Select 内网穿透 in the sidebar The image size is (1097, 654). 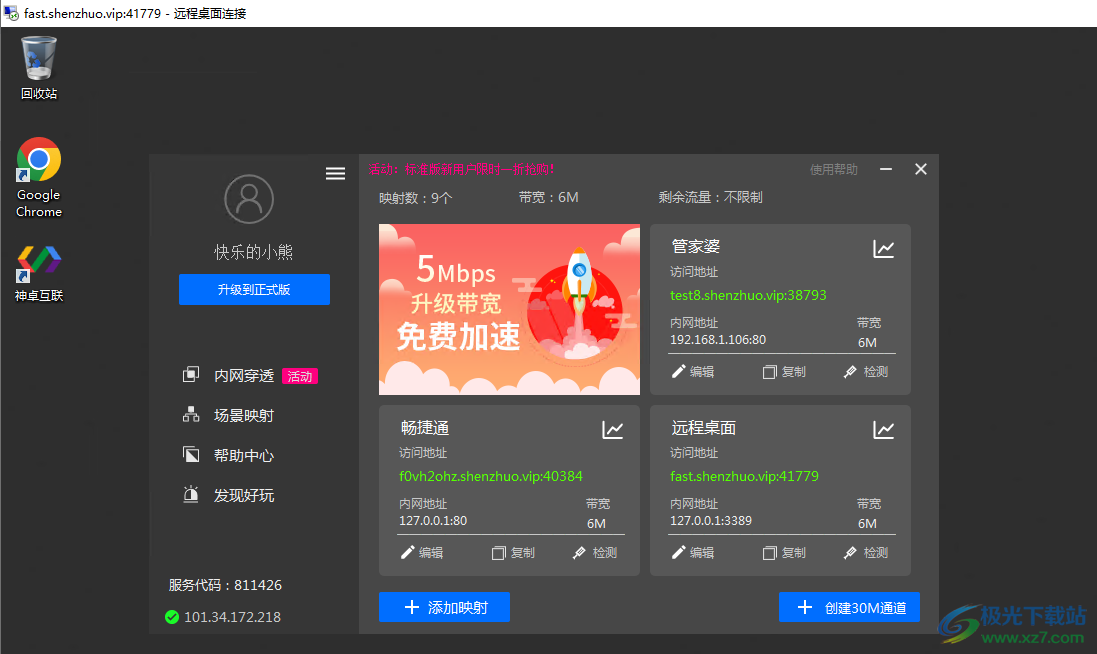point(243,376)
